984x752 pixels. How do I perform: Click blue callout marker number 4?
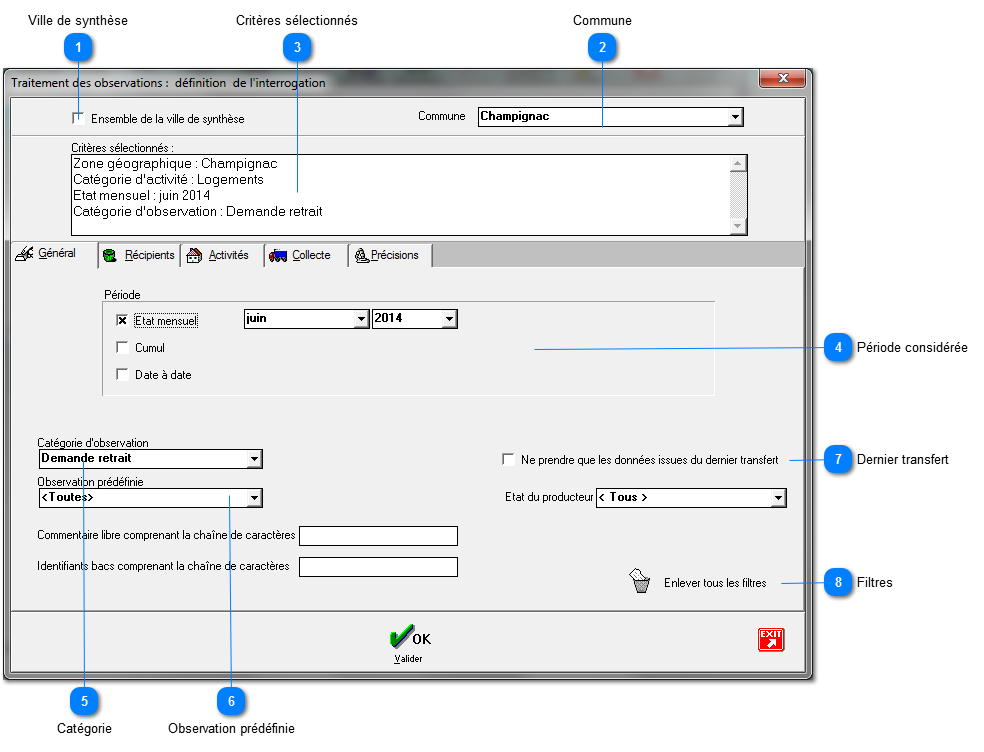click(x=836, y=348)
